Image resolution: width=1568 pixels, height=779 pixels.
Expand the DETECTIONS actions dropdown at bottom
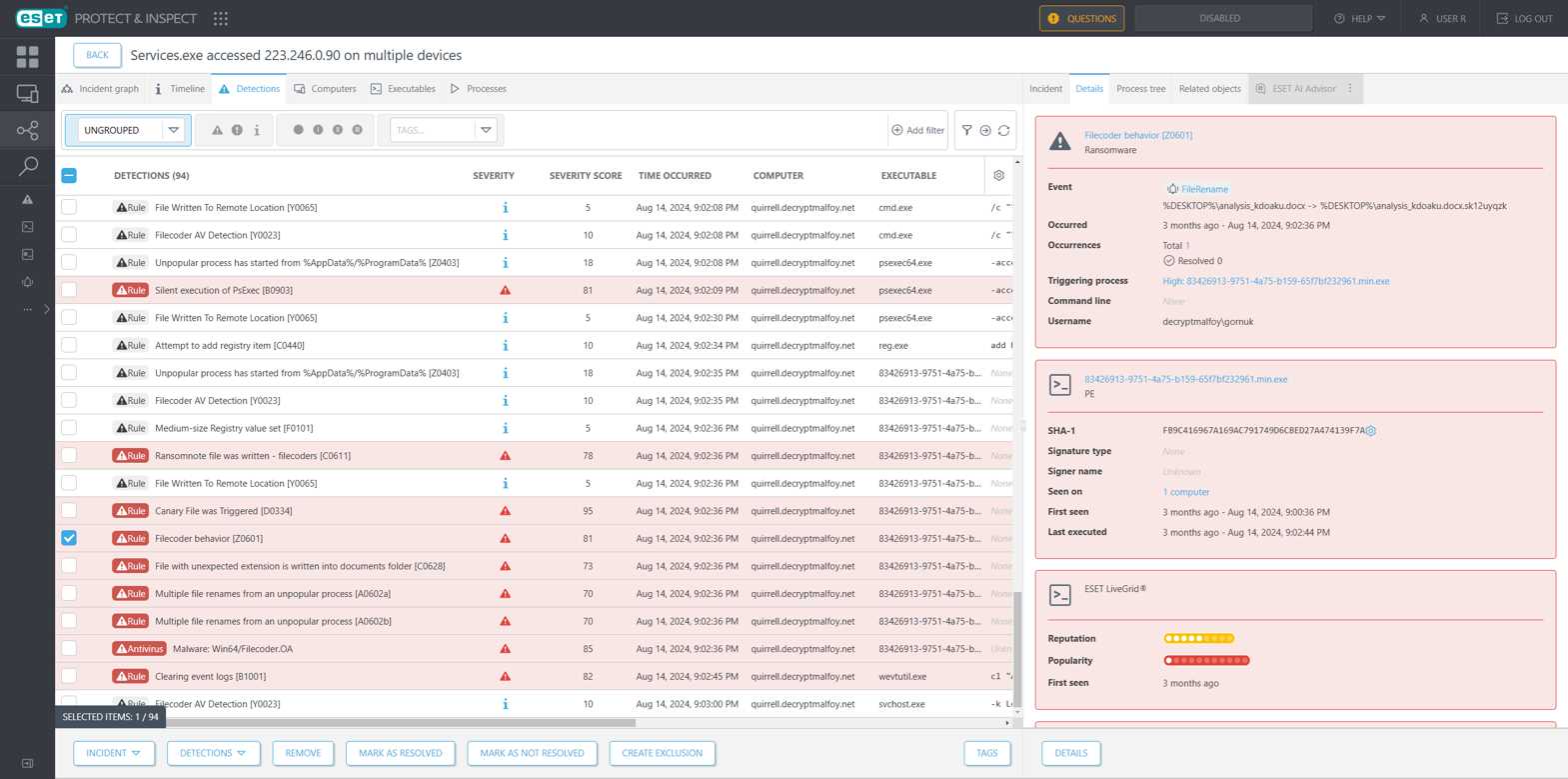pos(213,753)
